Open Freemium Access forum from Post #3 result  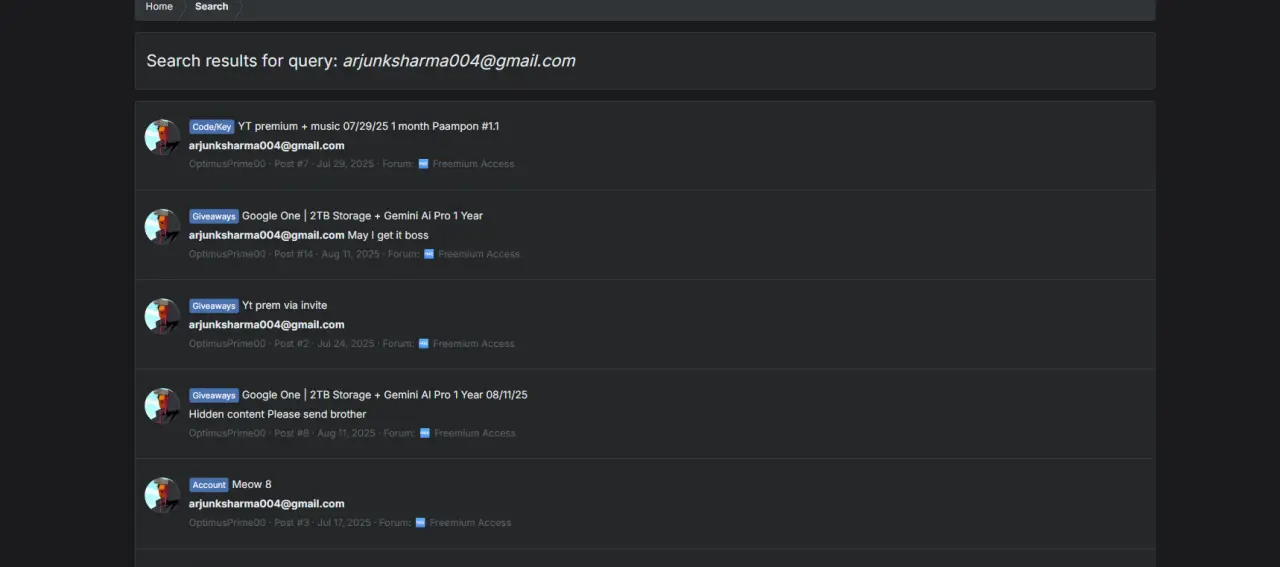470,522
